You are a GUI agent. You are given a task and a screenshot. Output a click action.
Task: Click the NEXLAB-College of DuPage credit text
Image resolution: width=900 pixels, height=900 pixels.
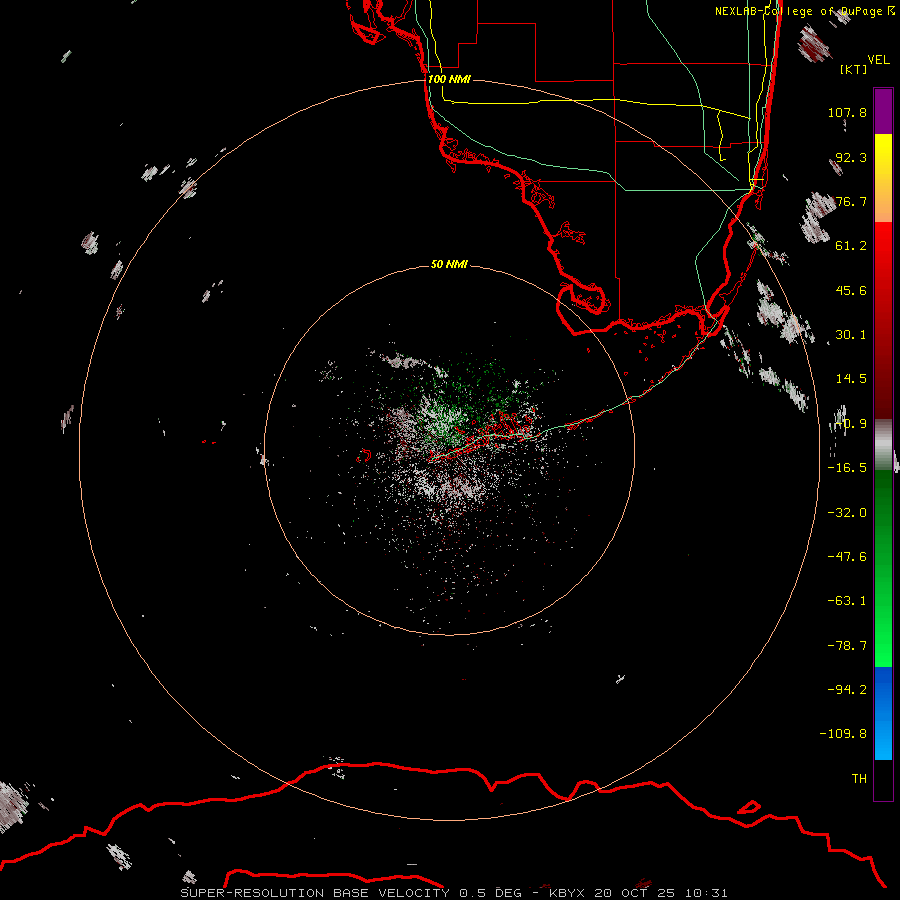pos(805,11)
